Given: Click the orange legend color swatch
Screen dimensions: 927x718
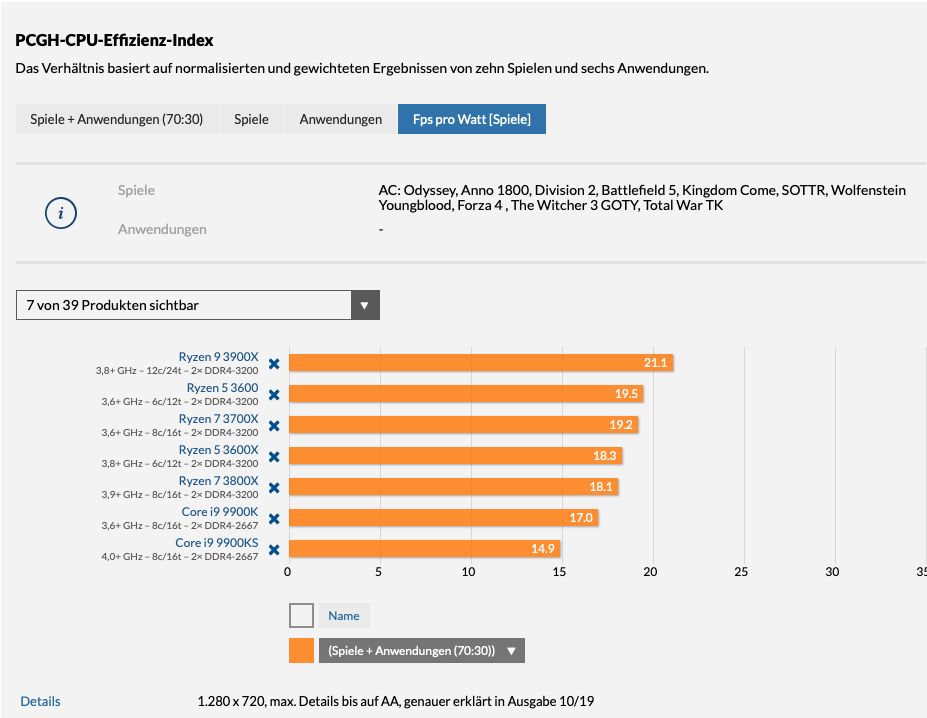Looking at the screenshot, I should coord(302,651).
